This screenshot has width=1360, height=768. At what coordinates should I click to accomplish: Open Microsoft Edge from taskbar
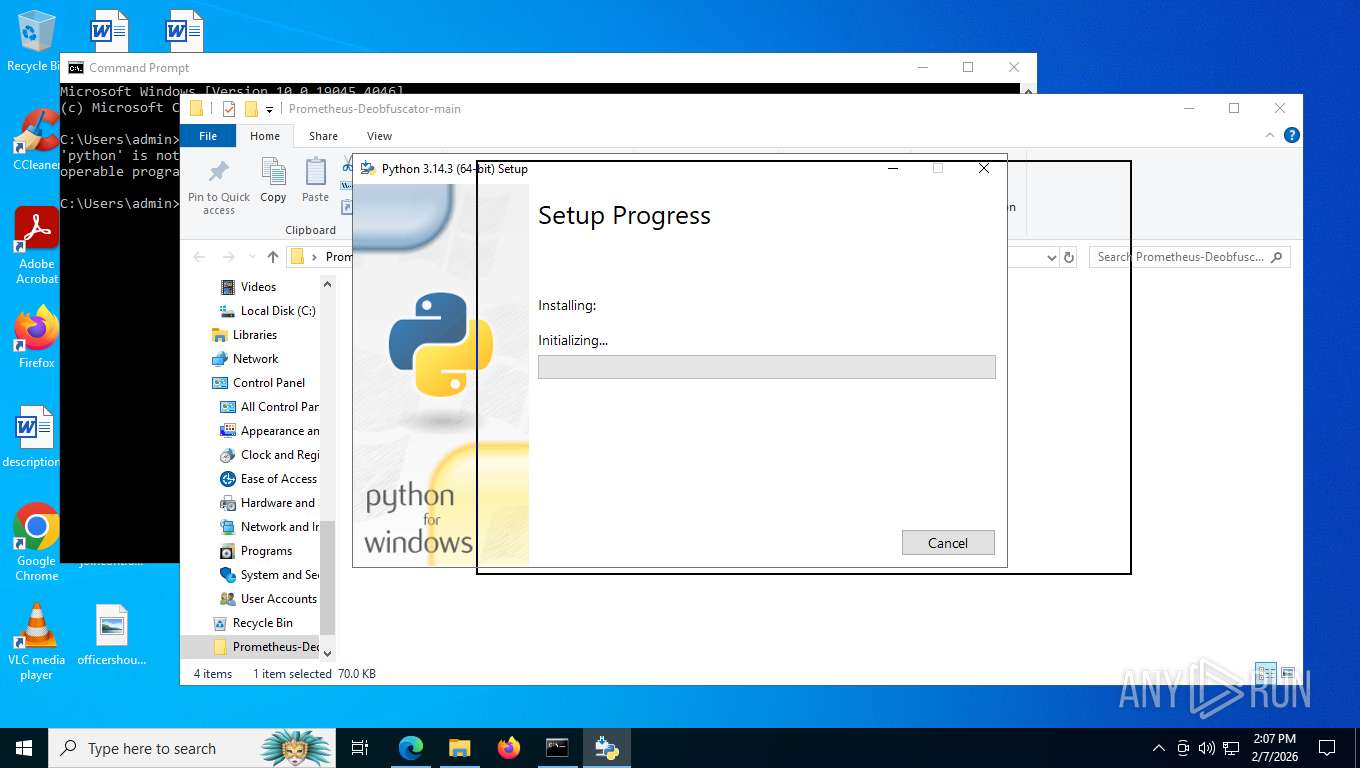[x=410, y=748]
